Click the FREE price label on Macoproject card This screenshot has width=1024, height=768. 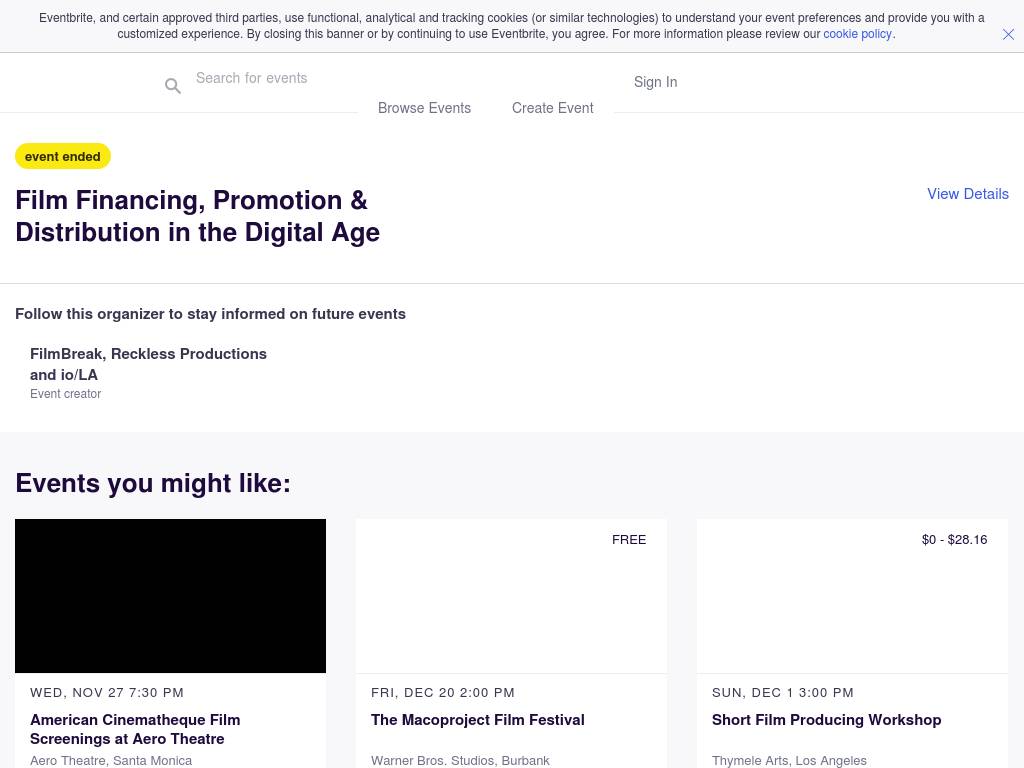click(x=629, y=539)
